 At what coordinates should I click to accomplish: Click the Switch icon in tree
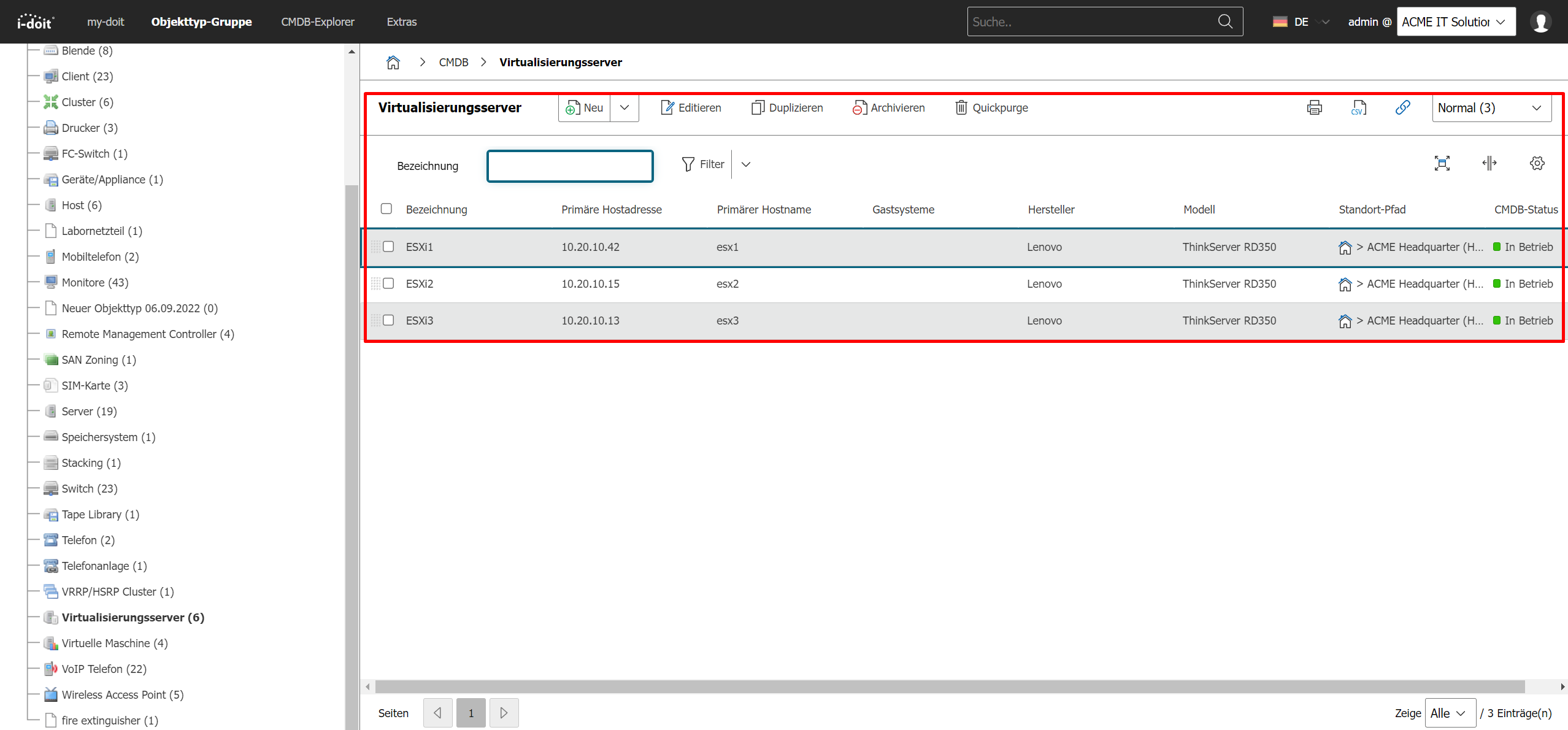tap(51, 488)
